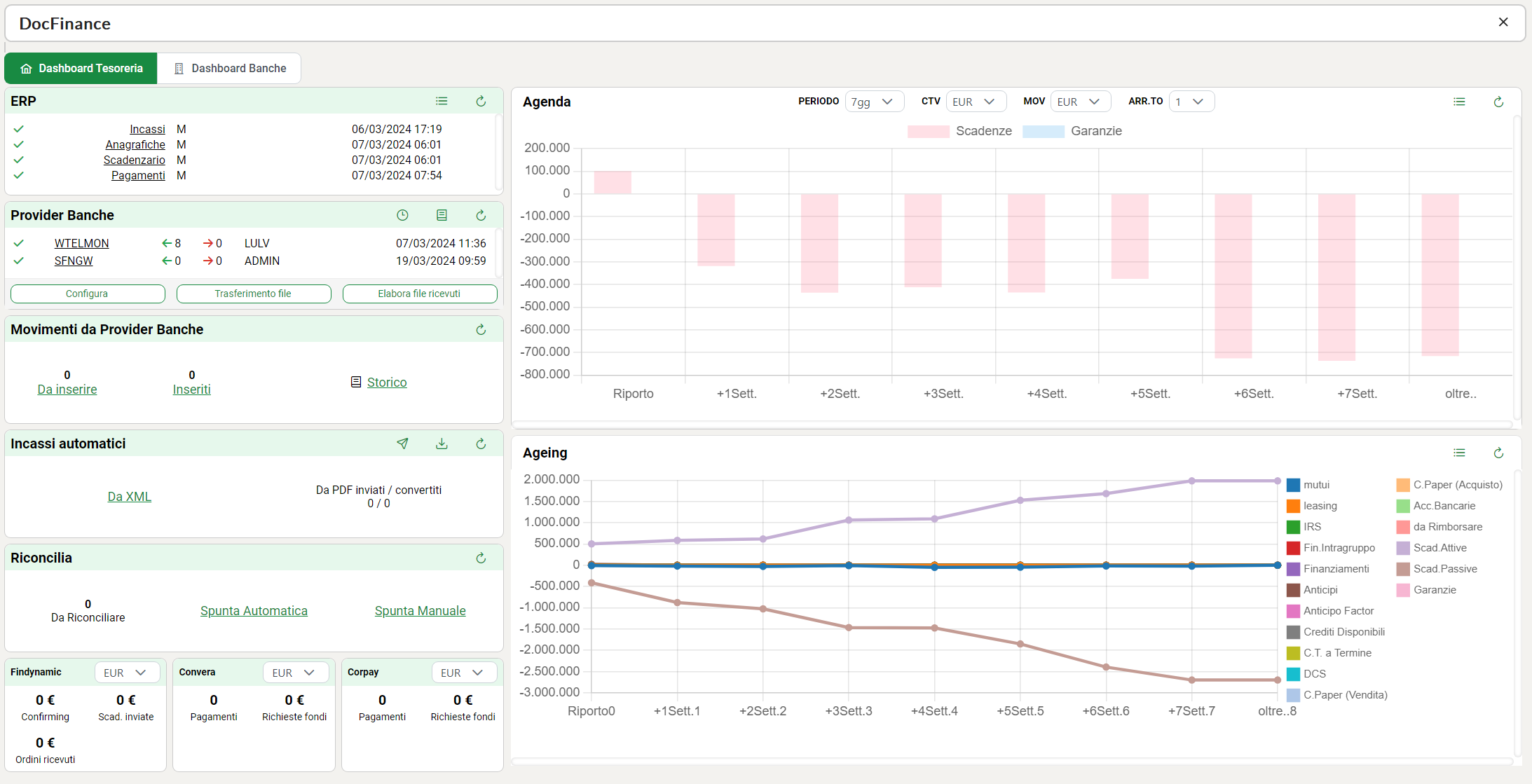The height and width of the screenshot is (784, 1532).
Task: Click the Elabora file ricevuti button
Action: (x=420, y=294)
